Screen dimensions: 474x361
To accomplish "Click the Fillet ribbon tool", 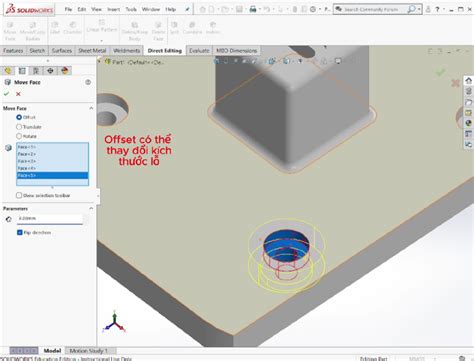I will (55, 28).
